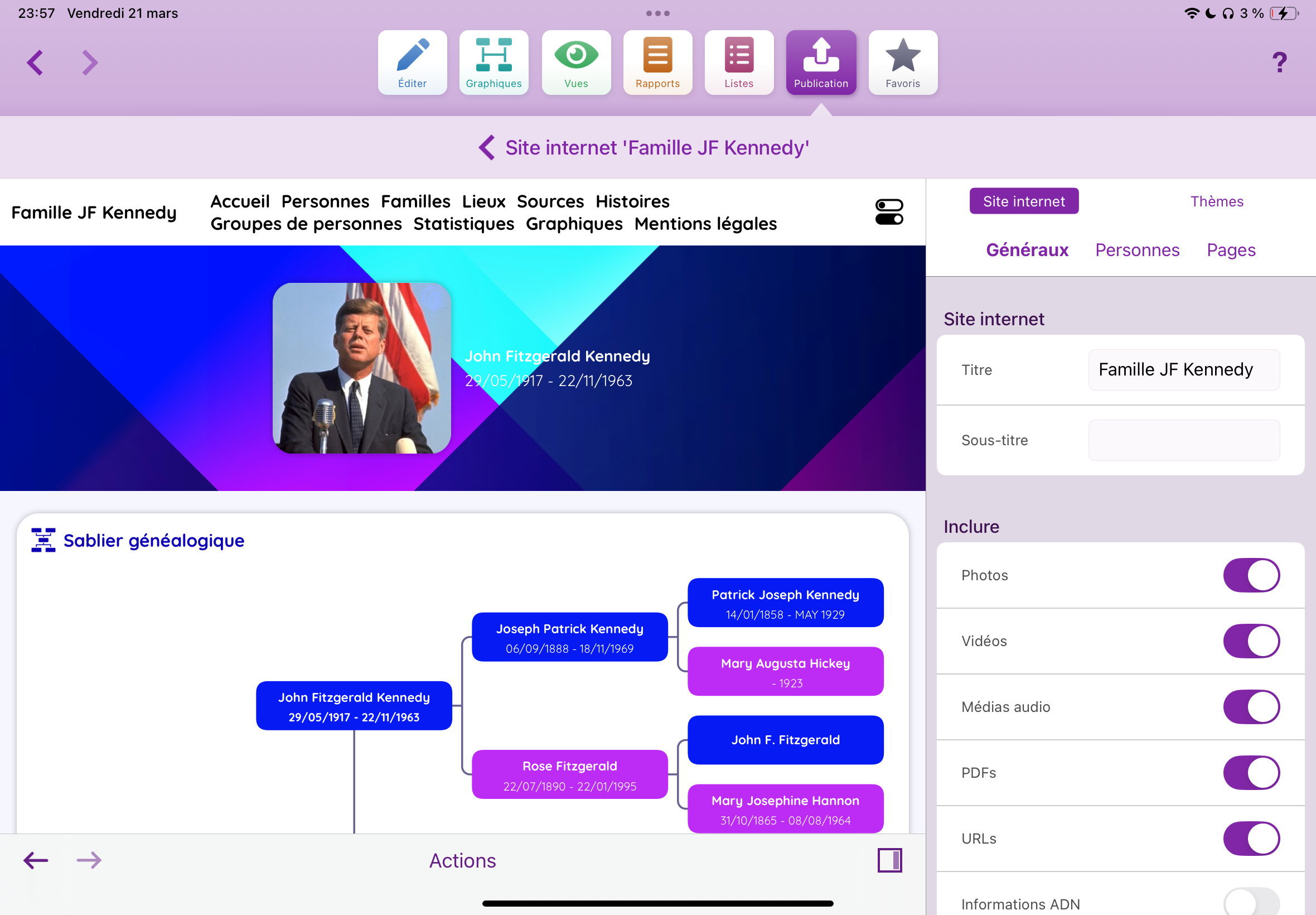Click the Sablier généalogique chart icon
This screenshot has height=915, width=1316.
click(43, 540)
